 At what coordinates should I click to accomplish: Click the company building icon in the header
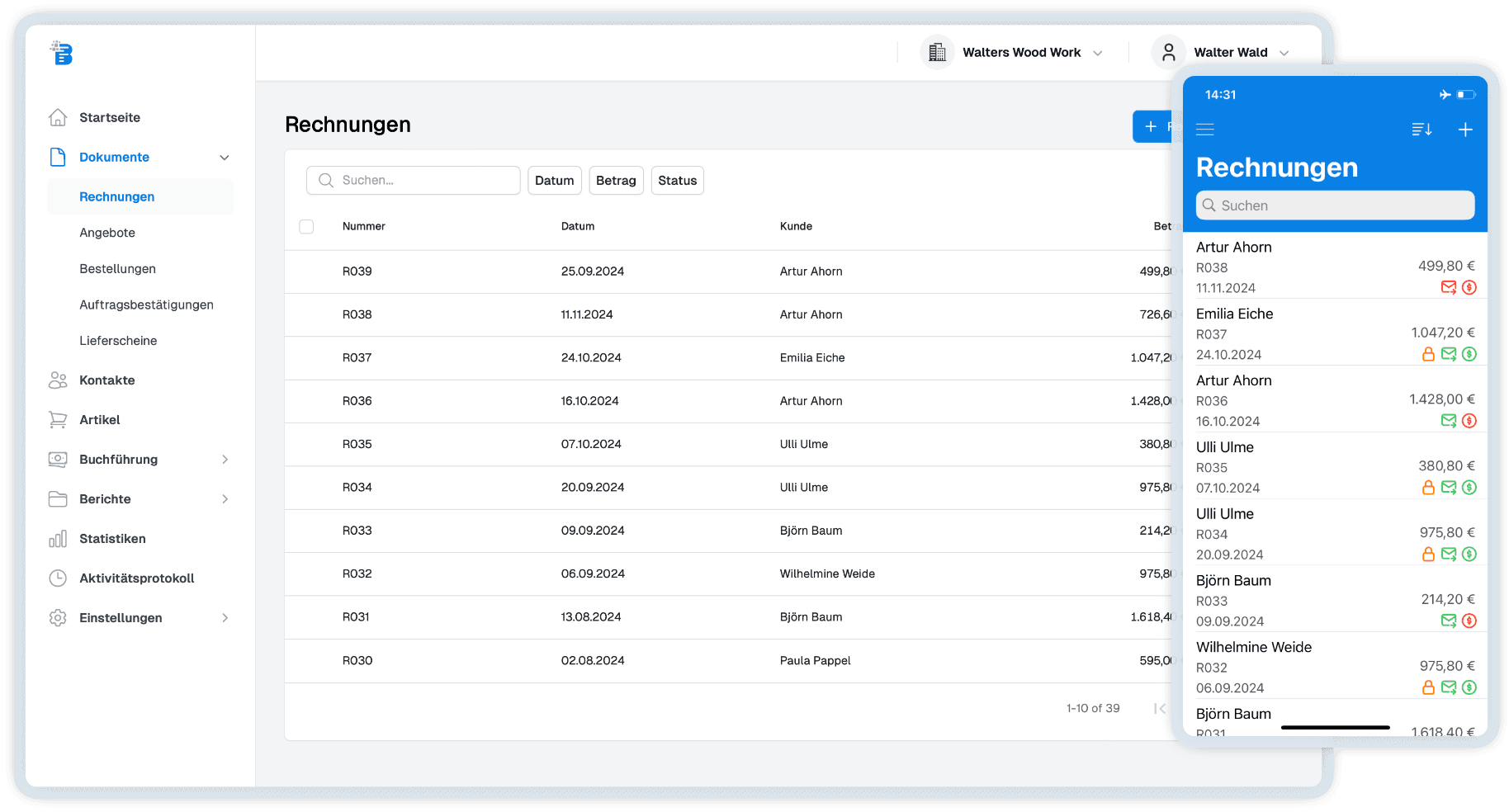click(x=937, y=52)
